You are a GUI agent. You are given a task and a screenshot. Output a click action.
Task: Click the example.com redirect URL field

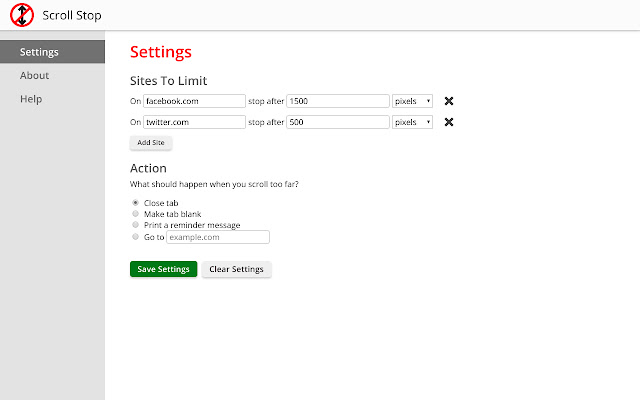click(x=218, y=237)
